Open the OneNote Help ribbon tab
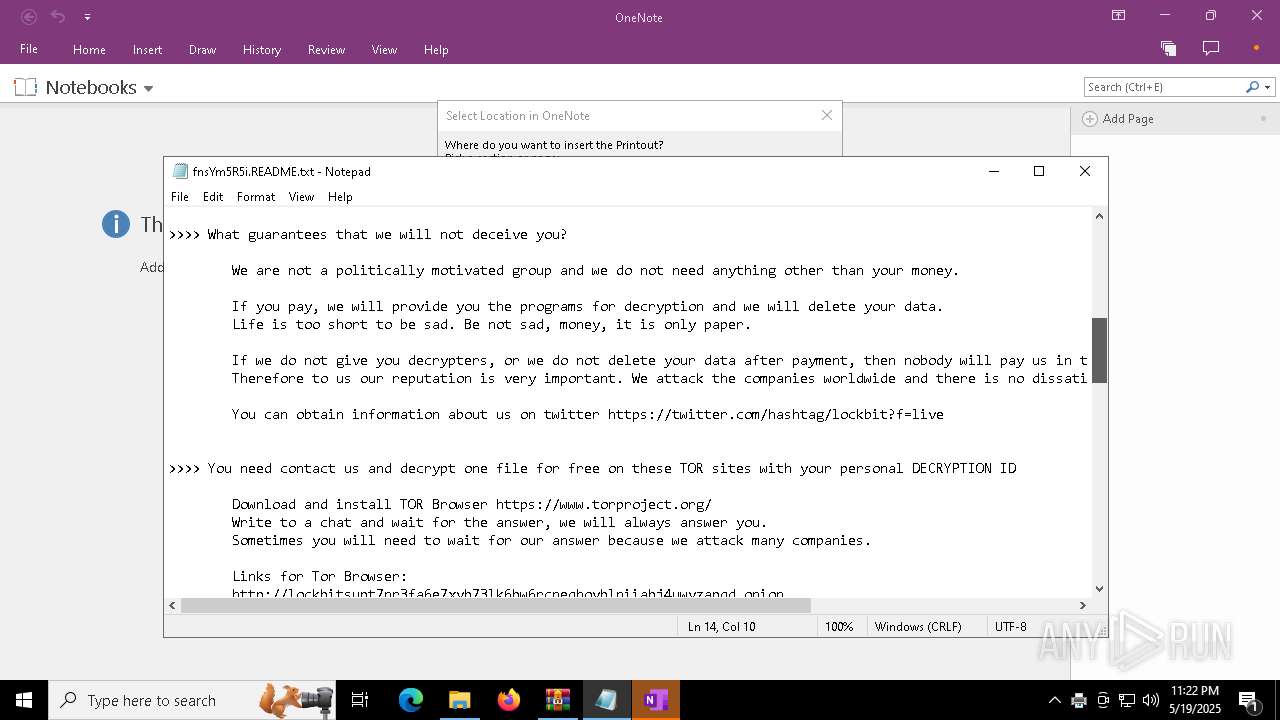Image resolution: width=1280 pixels, height=720 pixels. tap(436, 49)
